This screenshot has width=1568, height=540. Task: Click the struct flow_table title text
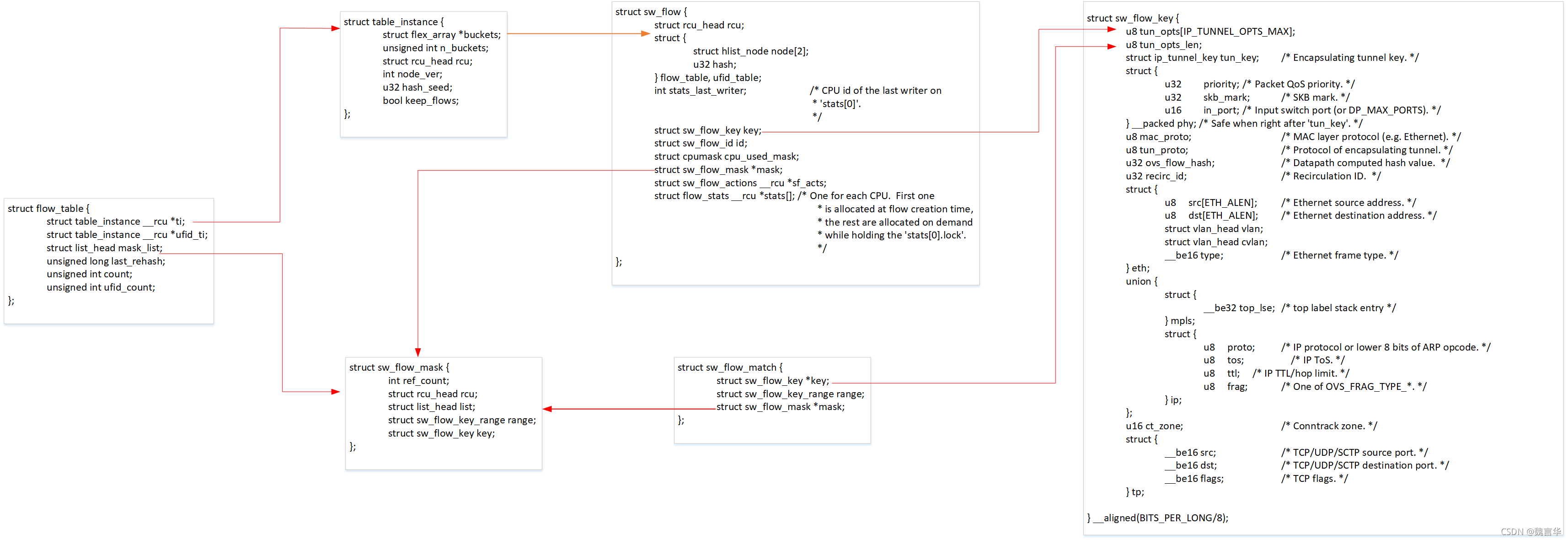[48, 208]
